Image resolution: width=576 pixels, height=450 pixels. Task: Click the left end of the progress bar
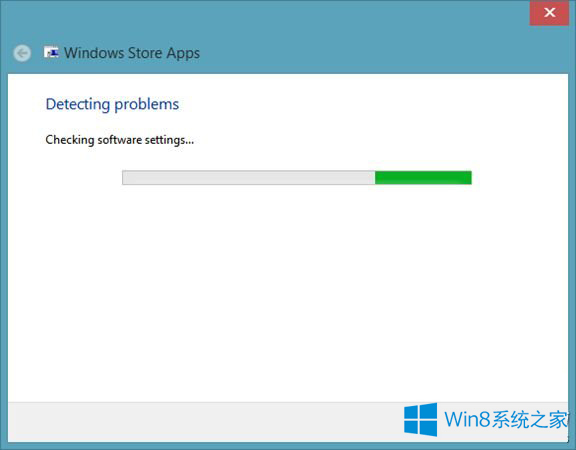tap(126, 178)
